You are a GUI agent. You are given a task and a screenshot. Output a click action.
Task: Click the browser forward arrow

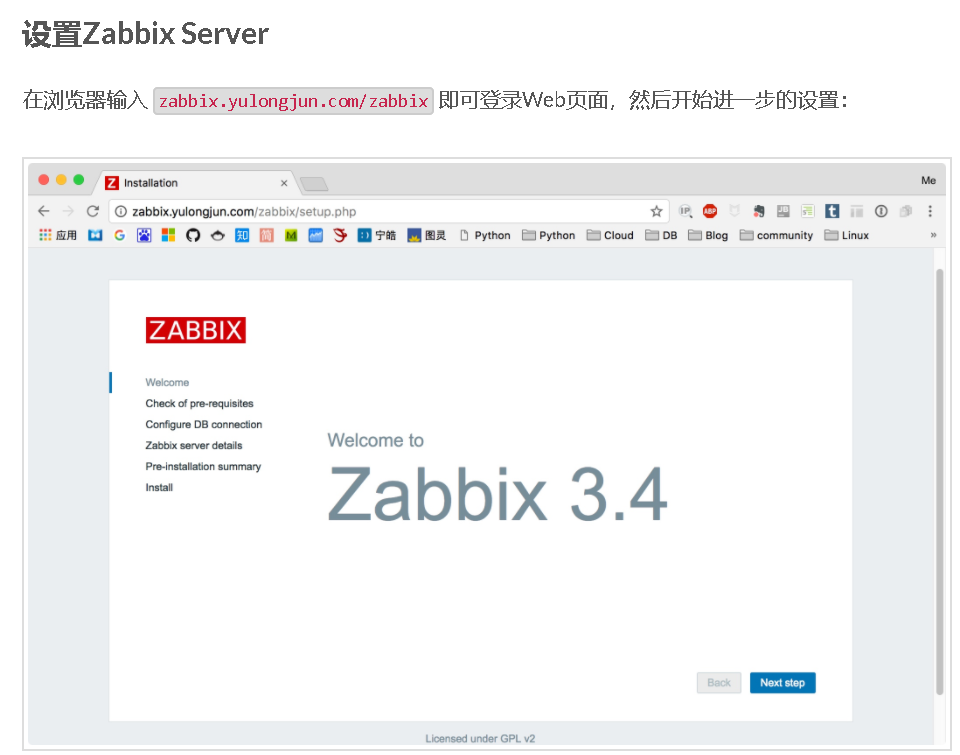[x=68, y=211]
